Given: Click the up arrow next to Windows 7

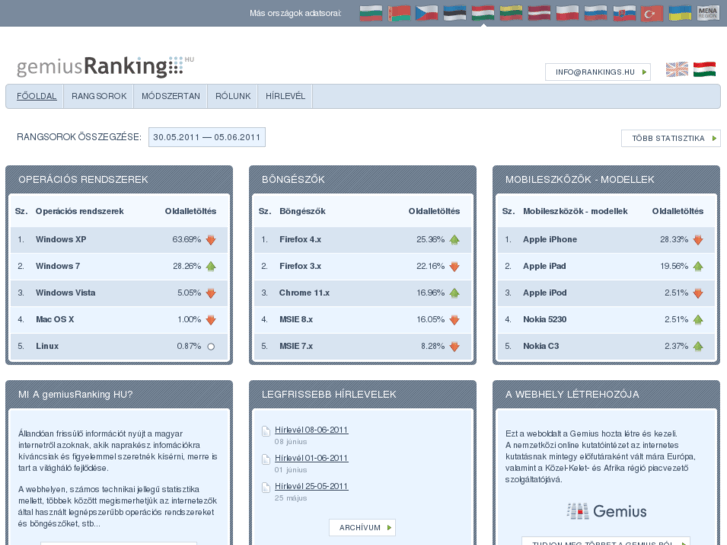Looking at the screenshot, I should 211,266.
